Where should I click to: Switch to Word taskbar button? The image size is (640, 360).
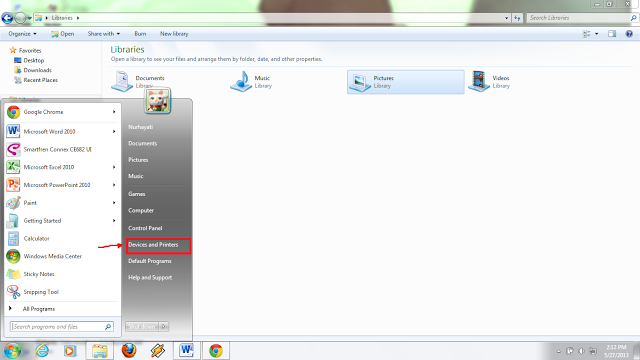pos(187,351)
